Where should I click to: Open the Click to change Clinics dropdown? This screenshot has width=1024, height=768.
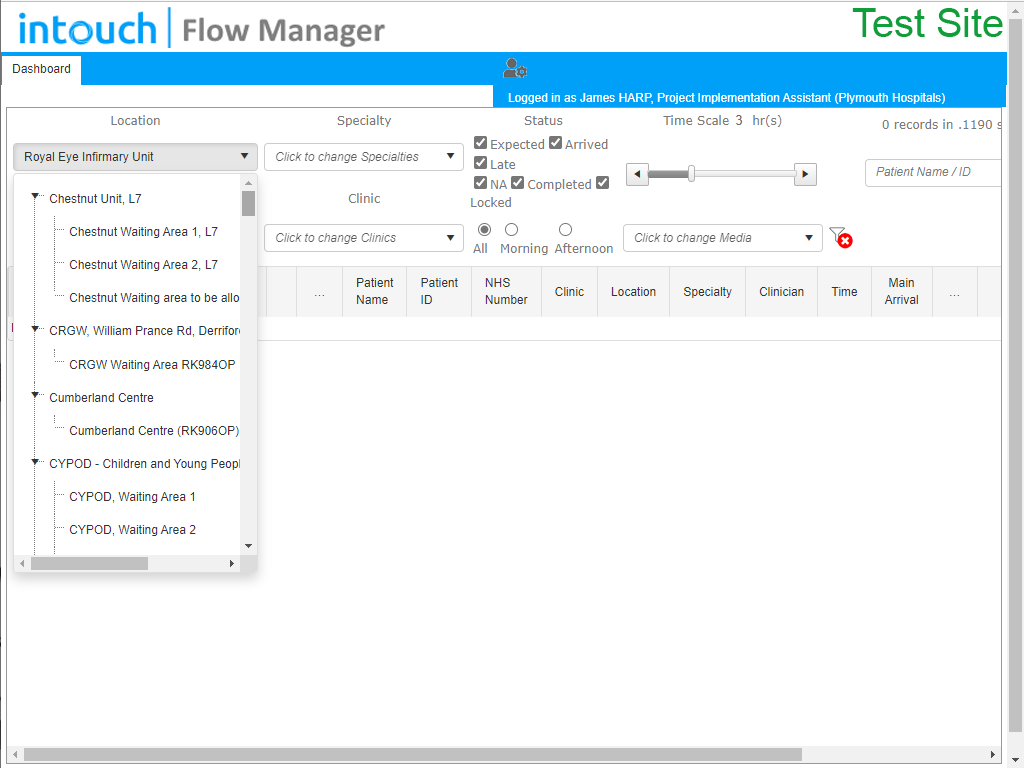[364, 238]
